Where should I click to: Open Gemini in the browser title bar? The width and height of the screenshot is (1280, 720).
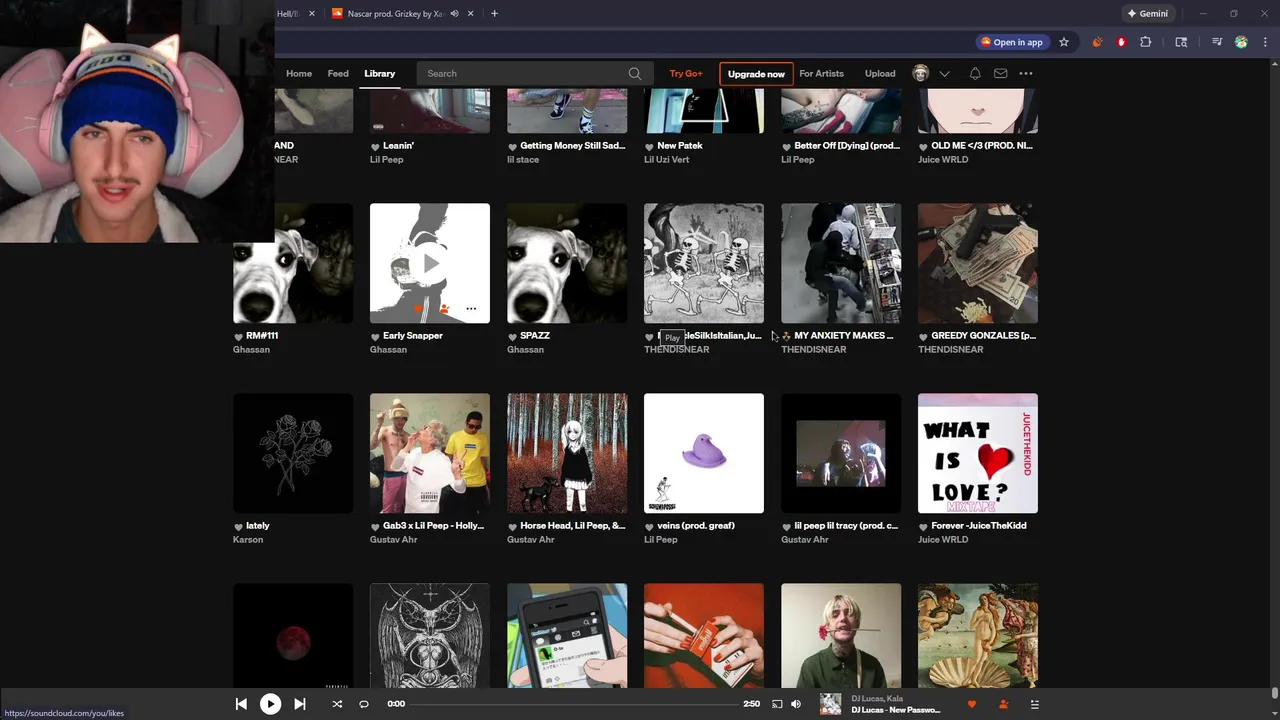click(1147, 13)
